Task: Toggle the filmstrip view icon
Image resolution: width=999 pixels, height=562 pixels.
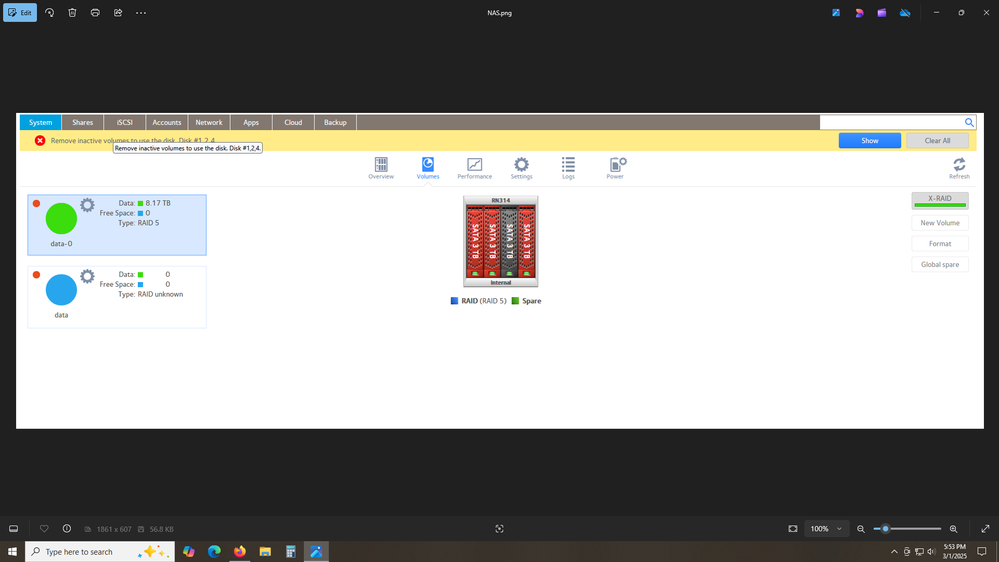Action: tap(14, 529)
